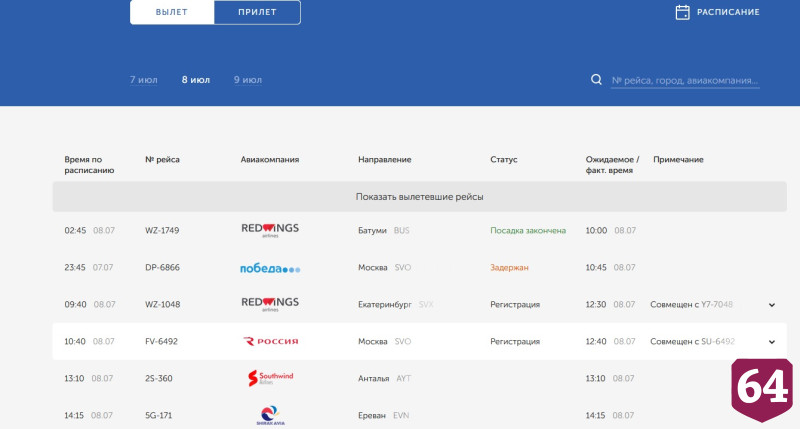
Task: Click the Red Wings logo for WZ-1749
Action: 270,230
